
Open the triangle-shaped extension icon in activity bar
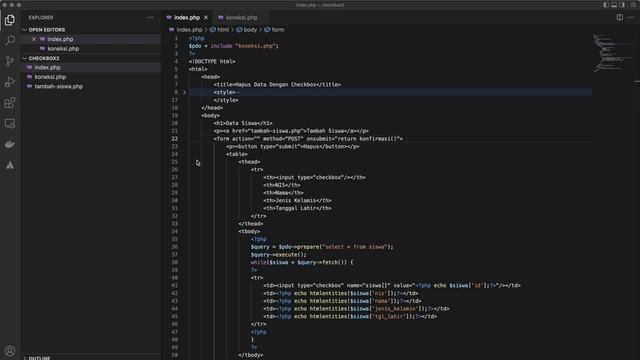[x=10, y=165]
